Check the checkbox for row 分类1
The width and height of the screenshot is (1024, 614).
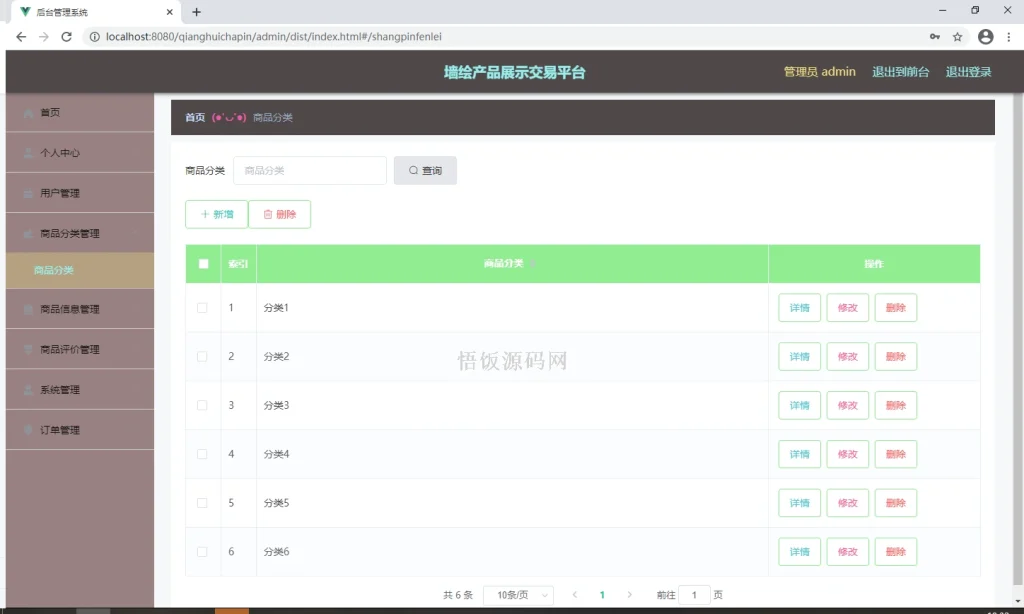click(203, 307)
